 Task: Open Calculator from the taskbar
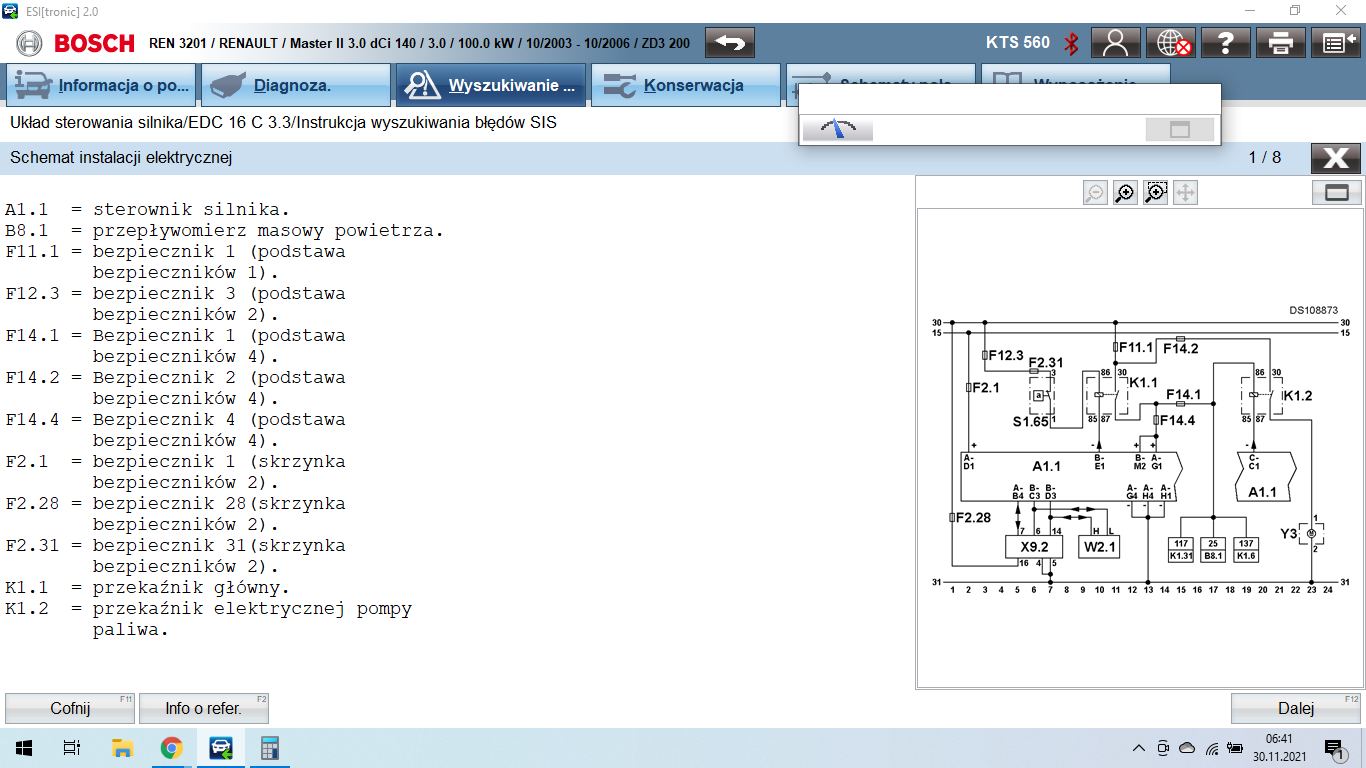tap(270, 748)
